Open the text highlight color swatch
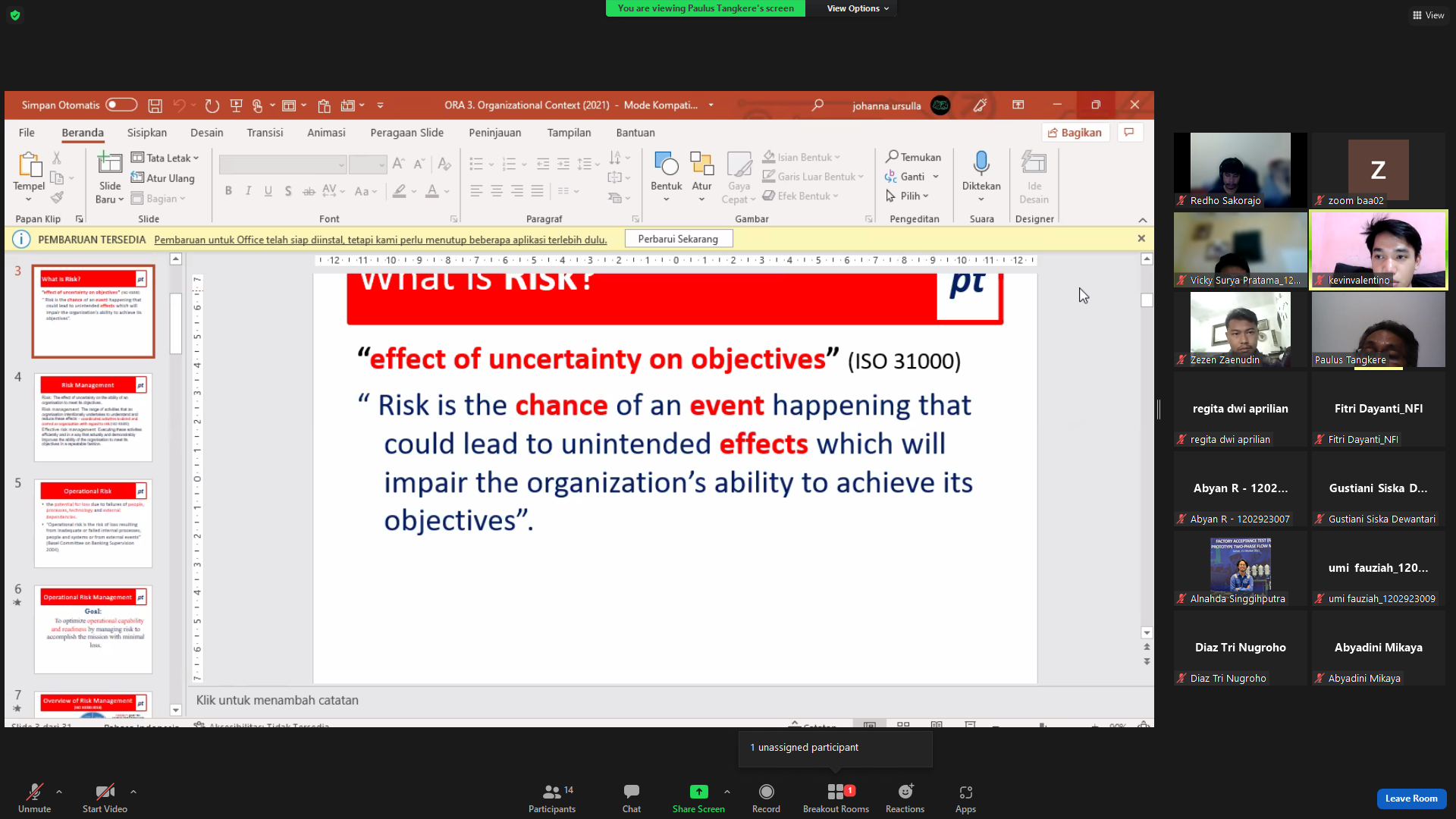The width and height of the screenshot is (1456, 819). [399, 191]
